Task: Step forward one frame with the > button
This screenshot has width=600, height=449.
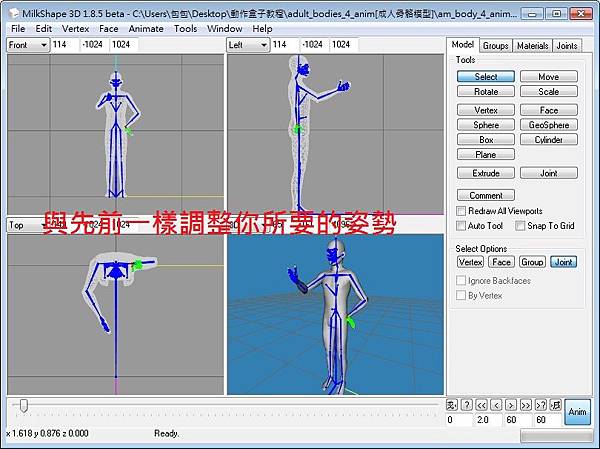Action: click(x=511, y=405)
